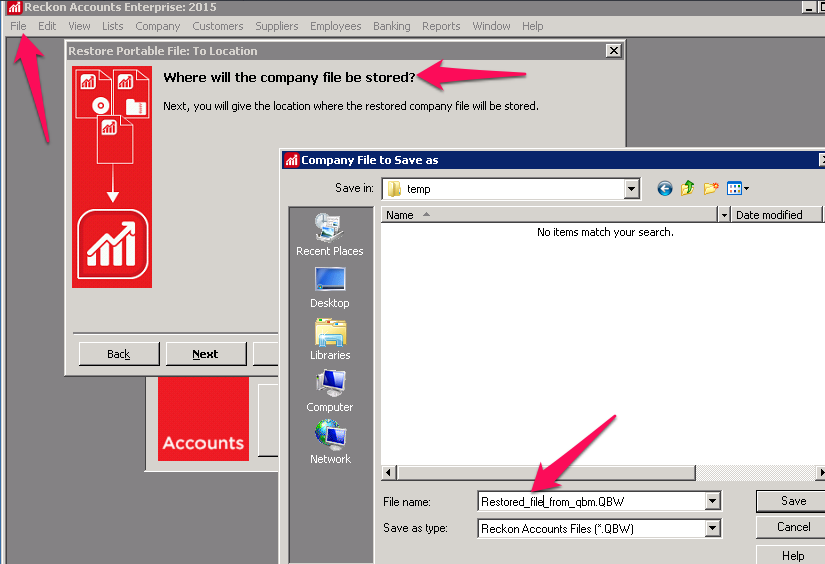825x564 pixels.
Task: Open the Window menu
Action: coord(491,26)
